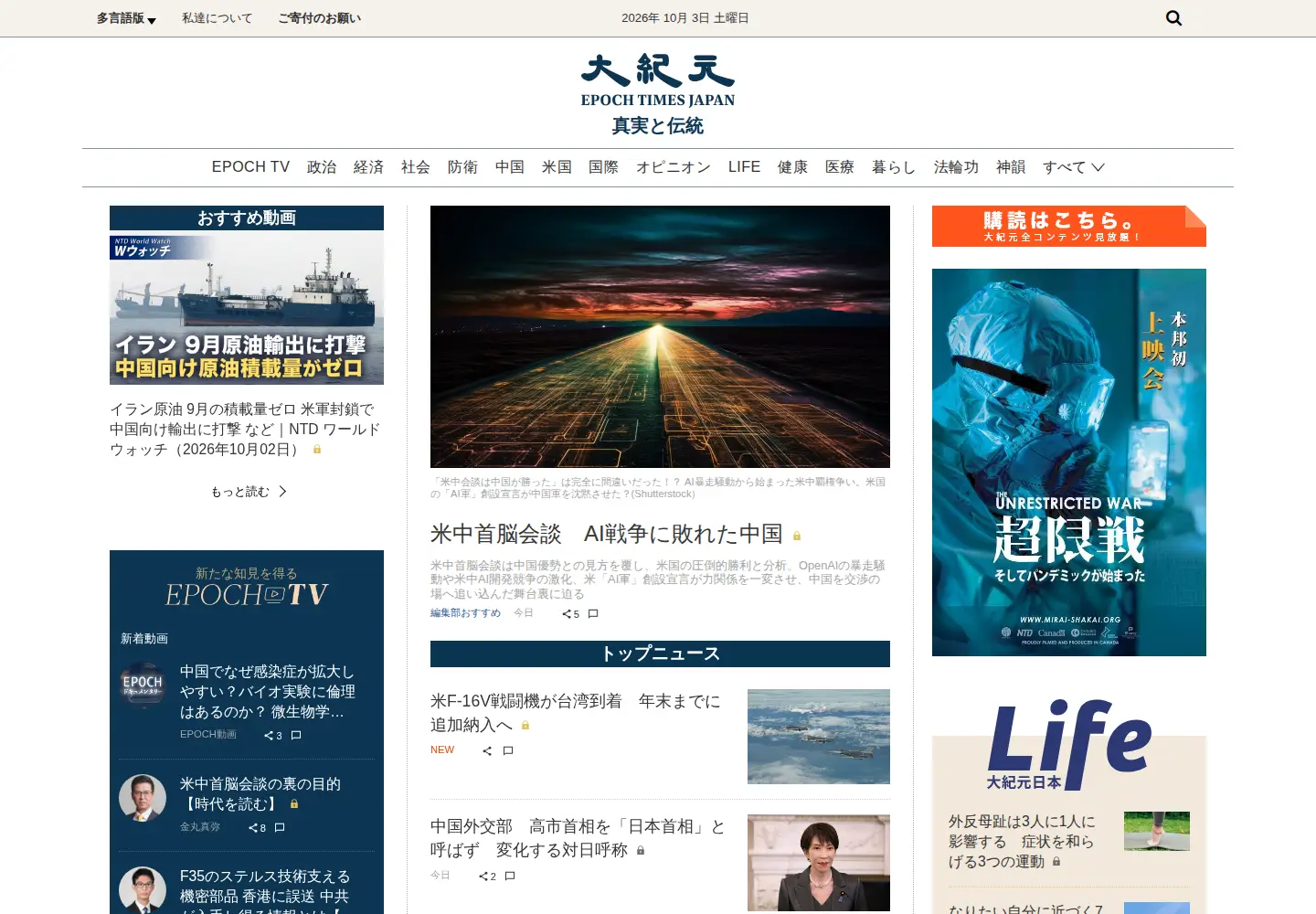Share the 米F-16V戦闘機 article
The width and height of the screenshot is (1316, 914).
(487, 751)
